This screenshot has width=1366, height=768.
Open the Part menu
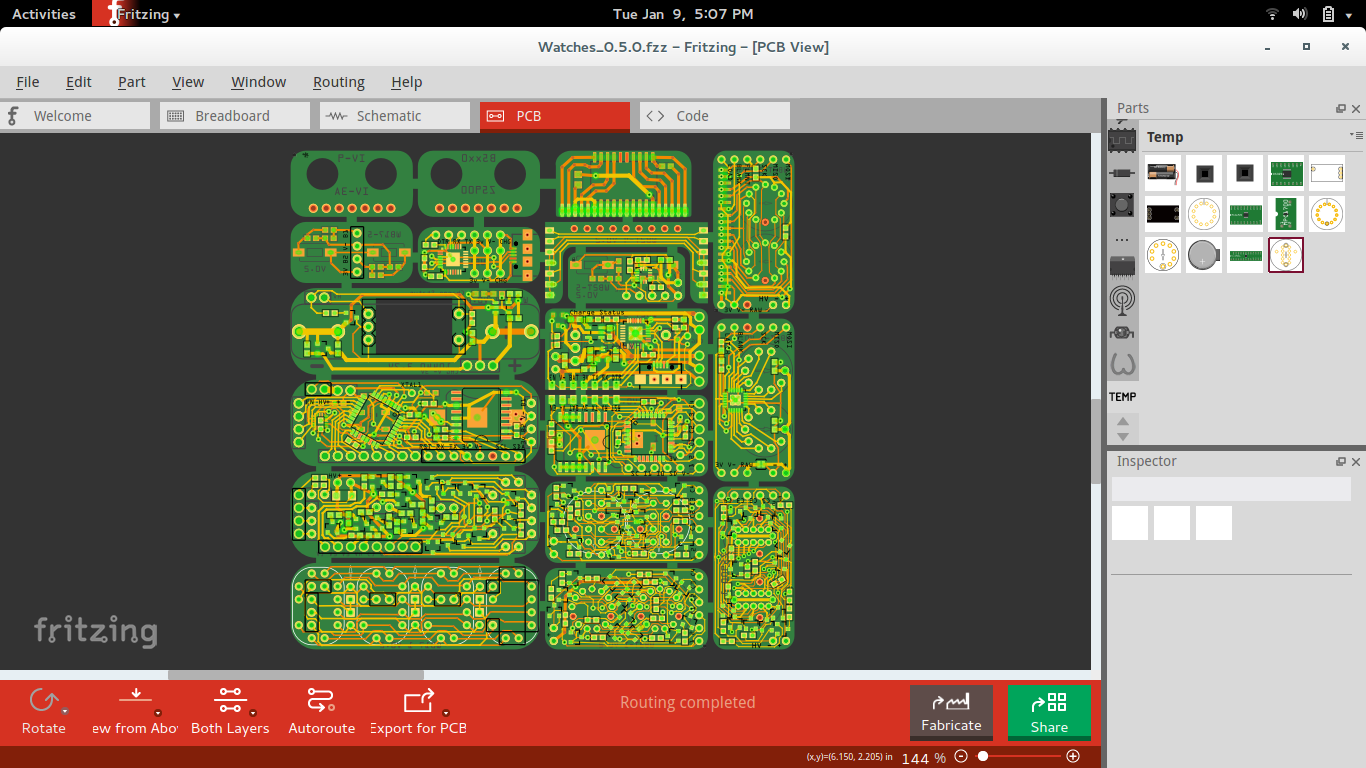pyautogui.click(x=132, y=82)
